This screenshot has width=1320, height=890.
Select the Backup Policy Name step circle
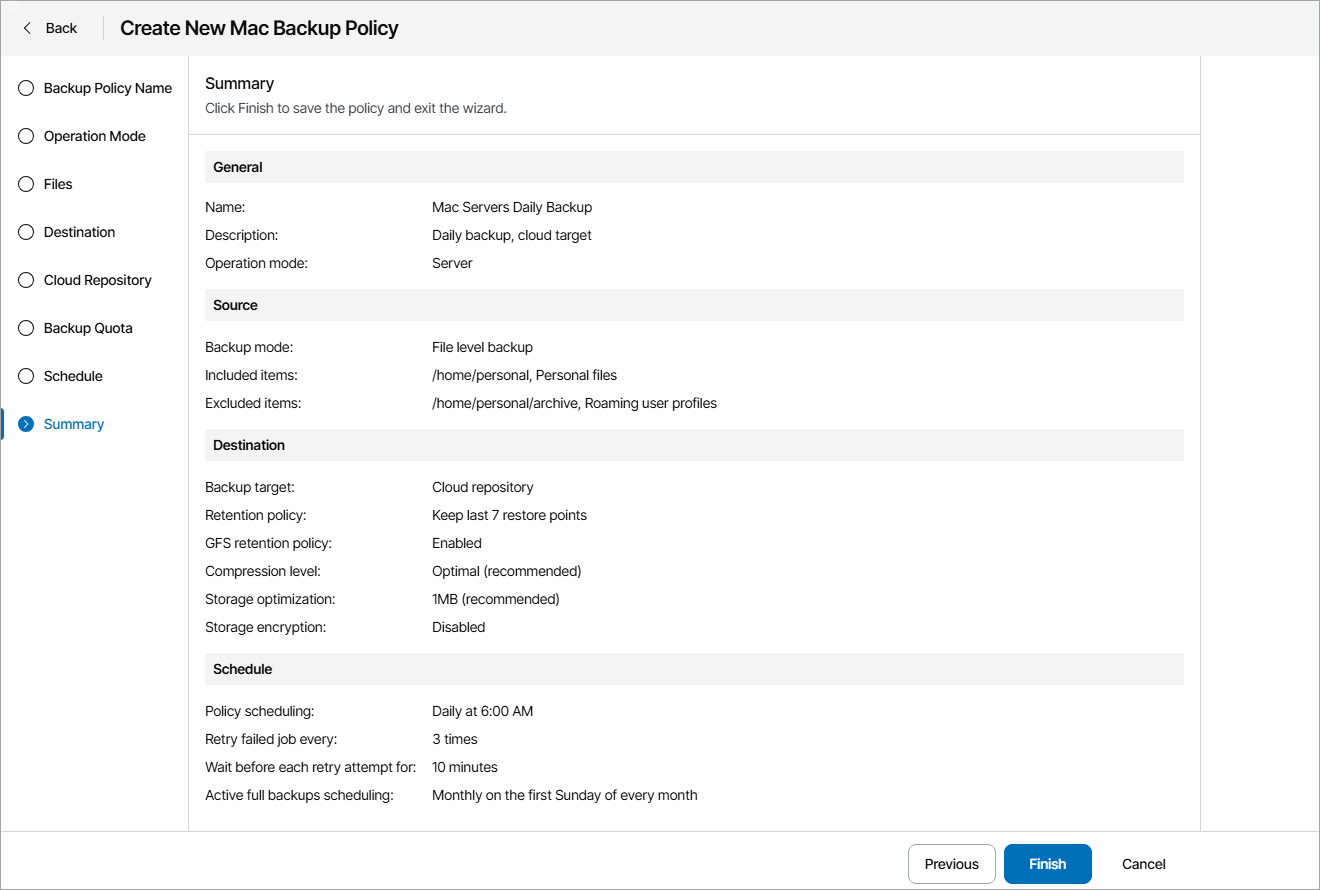pyautogui.click(x=27, y=88)
